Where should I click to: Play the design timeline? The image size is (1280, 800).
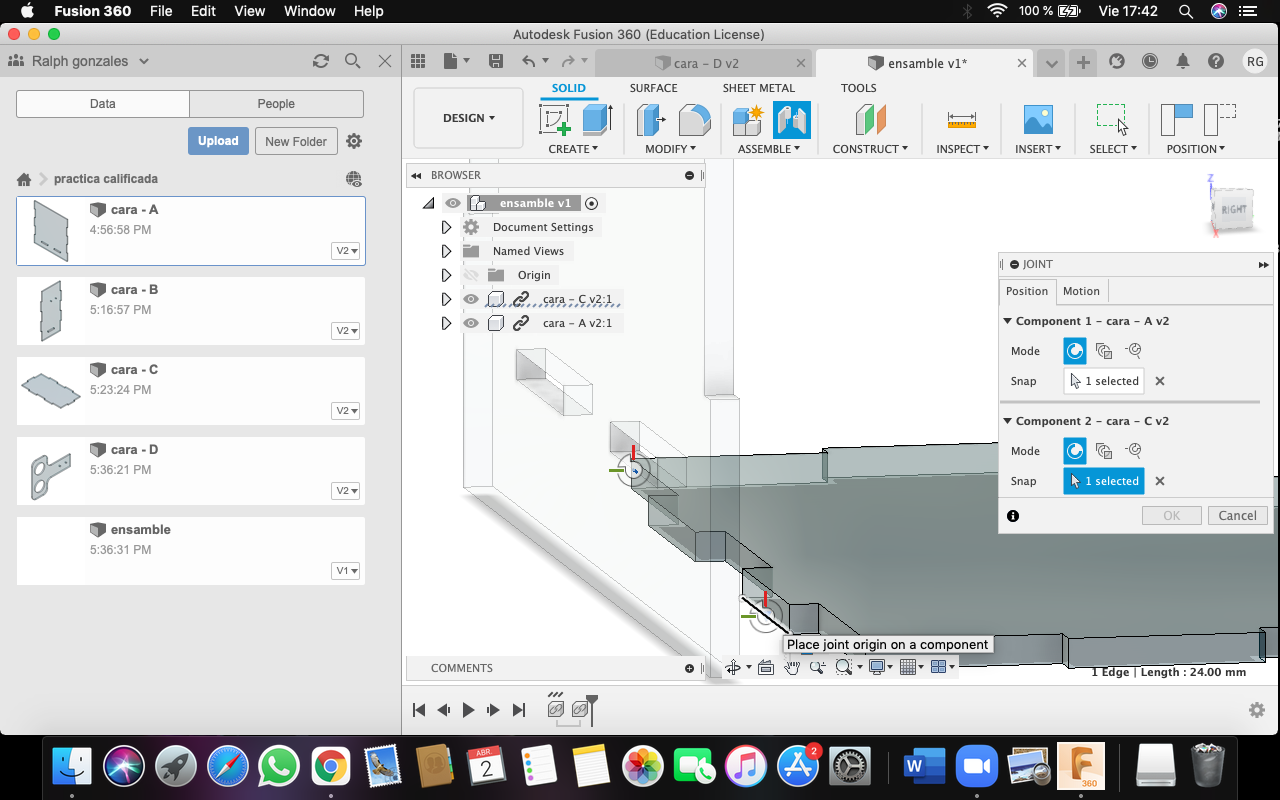(468, 710)
